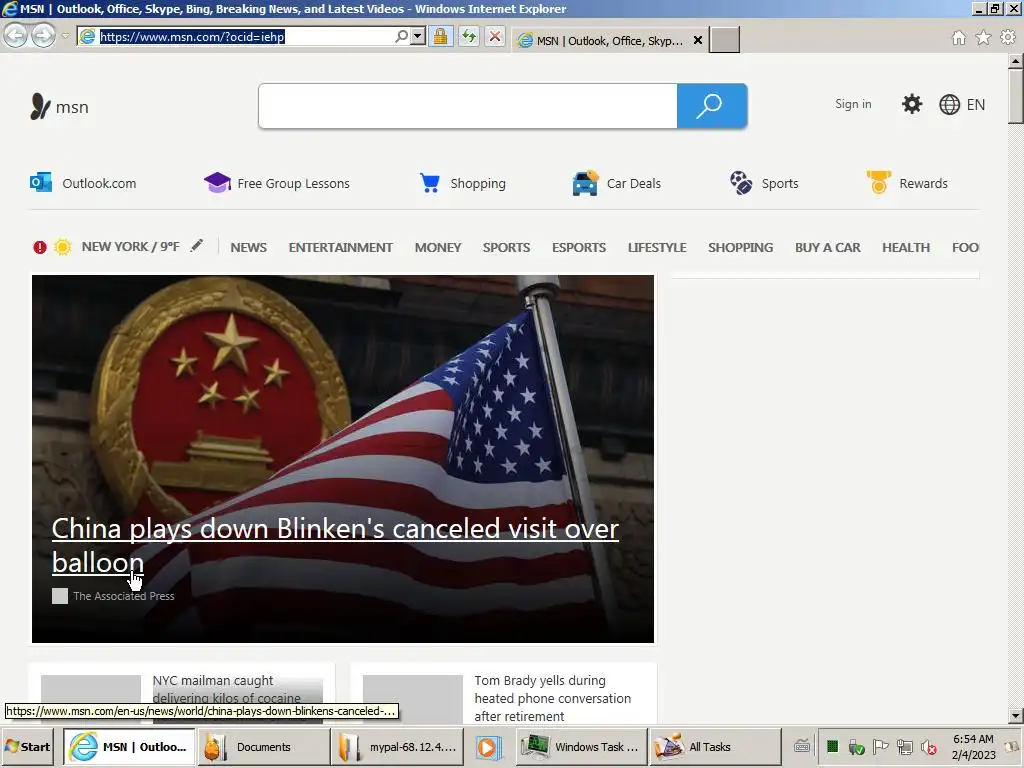Image resolution: width=1024 pixels, height=768 pixels.
Task: Open Tom Brady yells article
Action: click(x=552, y=698)
